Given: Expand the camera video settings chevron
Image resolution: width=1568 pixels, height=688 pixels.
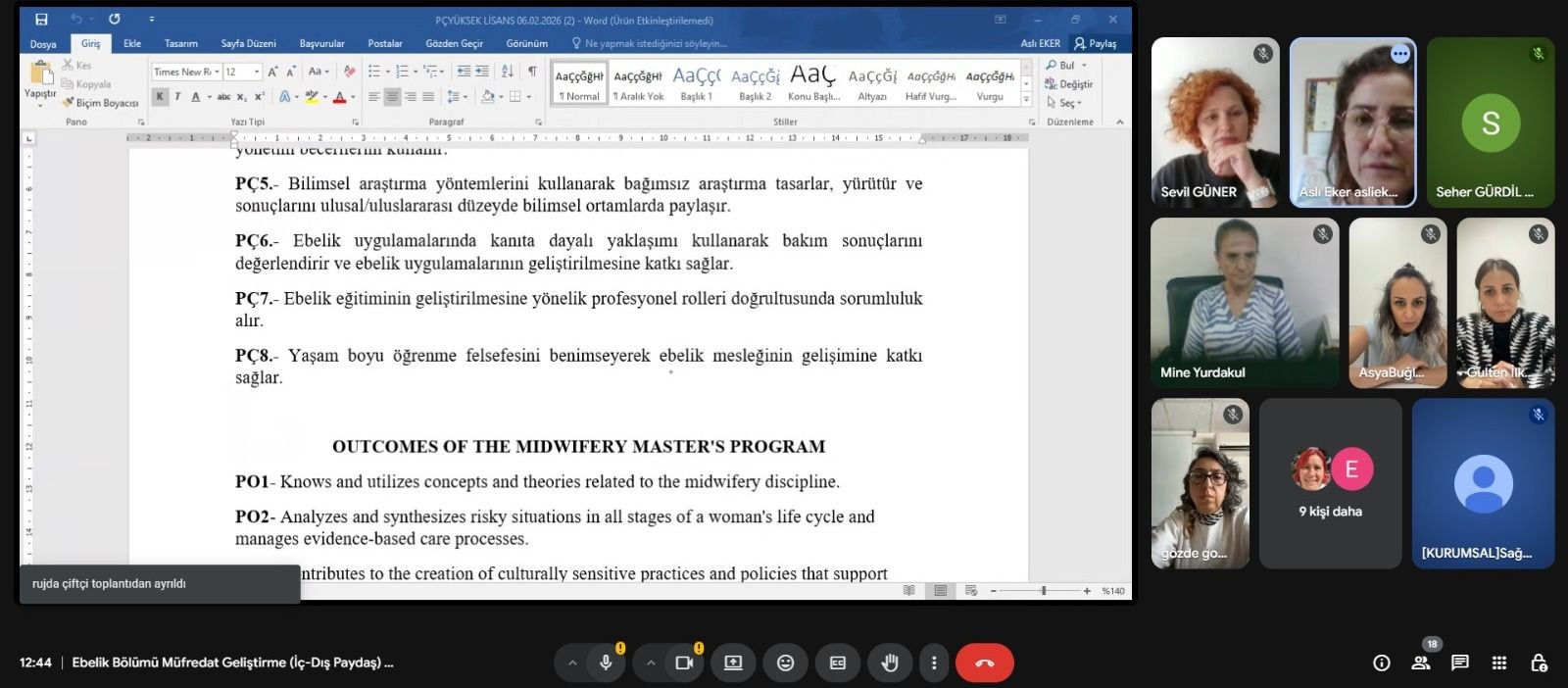Looking at the screenshot, I should pos(651,663).
